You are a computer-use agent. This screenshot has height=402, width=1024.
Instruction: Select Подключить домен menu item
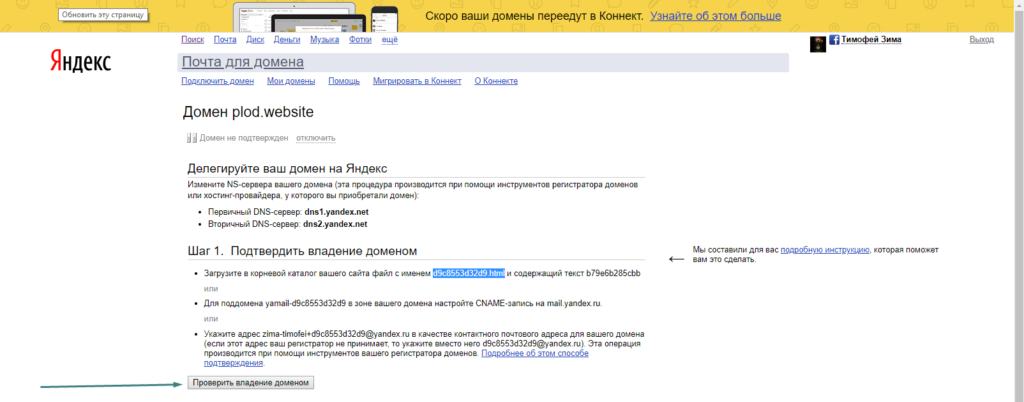click(x=217, y=81)
